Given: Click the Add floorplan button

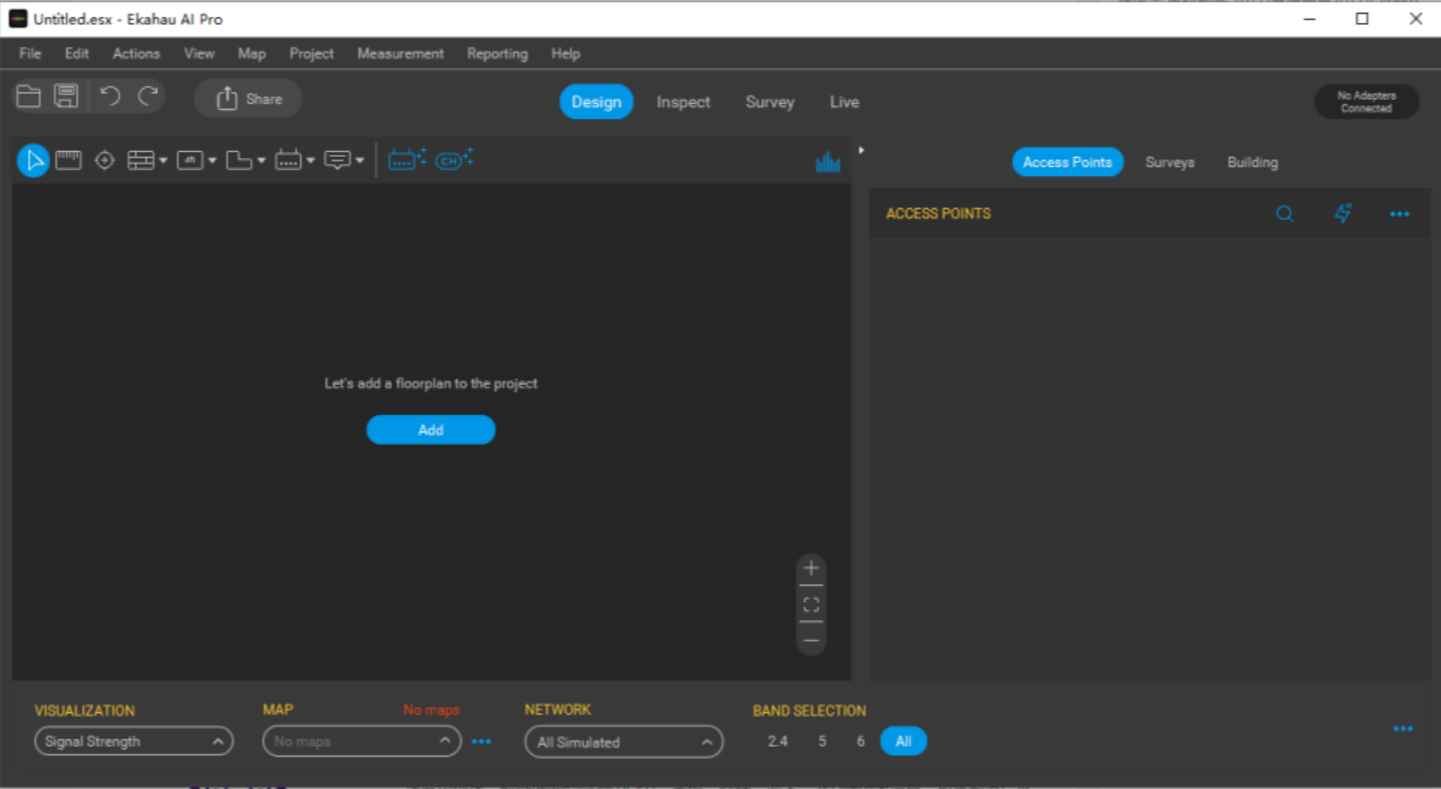Looking at the screenshot, I should [430, 429].
